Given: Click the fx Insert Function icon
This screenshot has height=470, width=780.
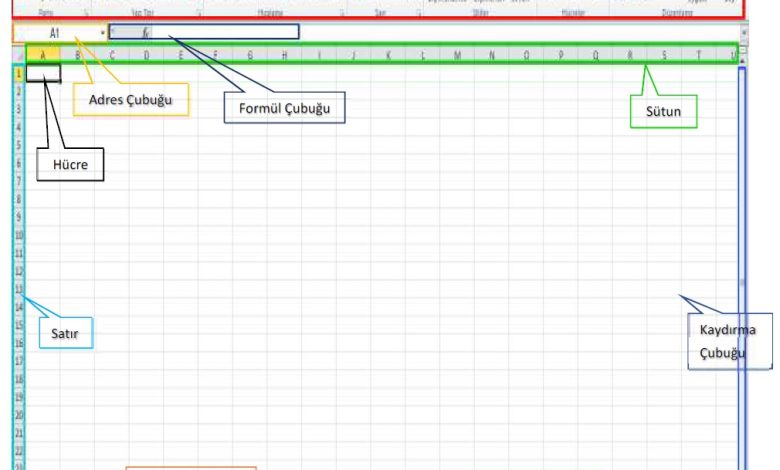Looking at the screenshot, I should [x=146, y=32].
